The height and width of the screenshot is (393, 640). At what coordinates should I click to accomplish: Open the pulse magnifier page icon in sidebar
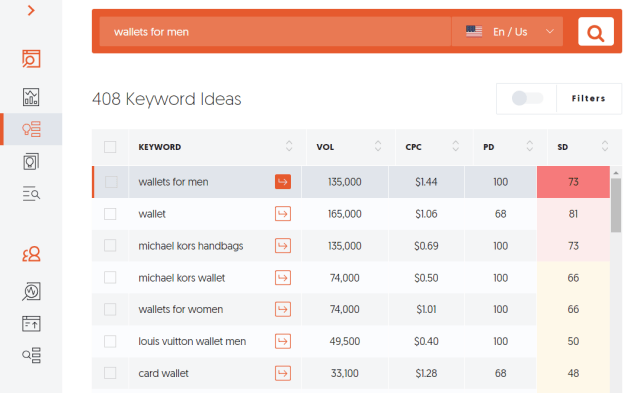tap(31, 291)
